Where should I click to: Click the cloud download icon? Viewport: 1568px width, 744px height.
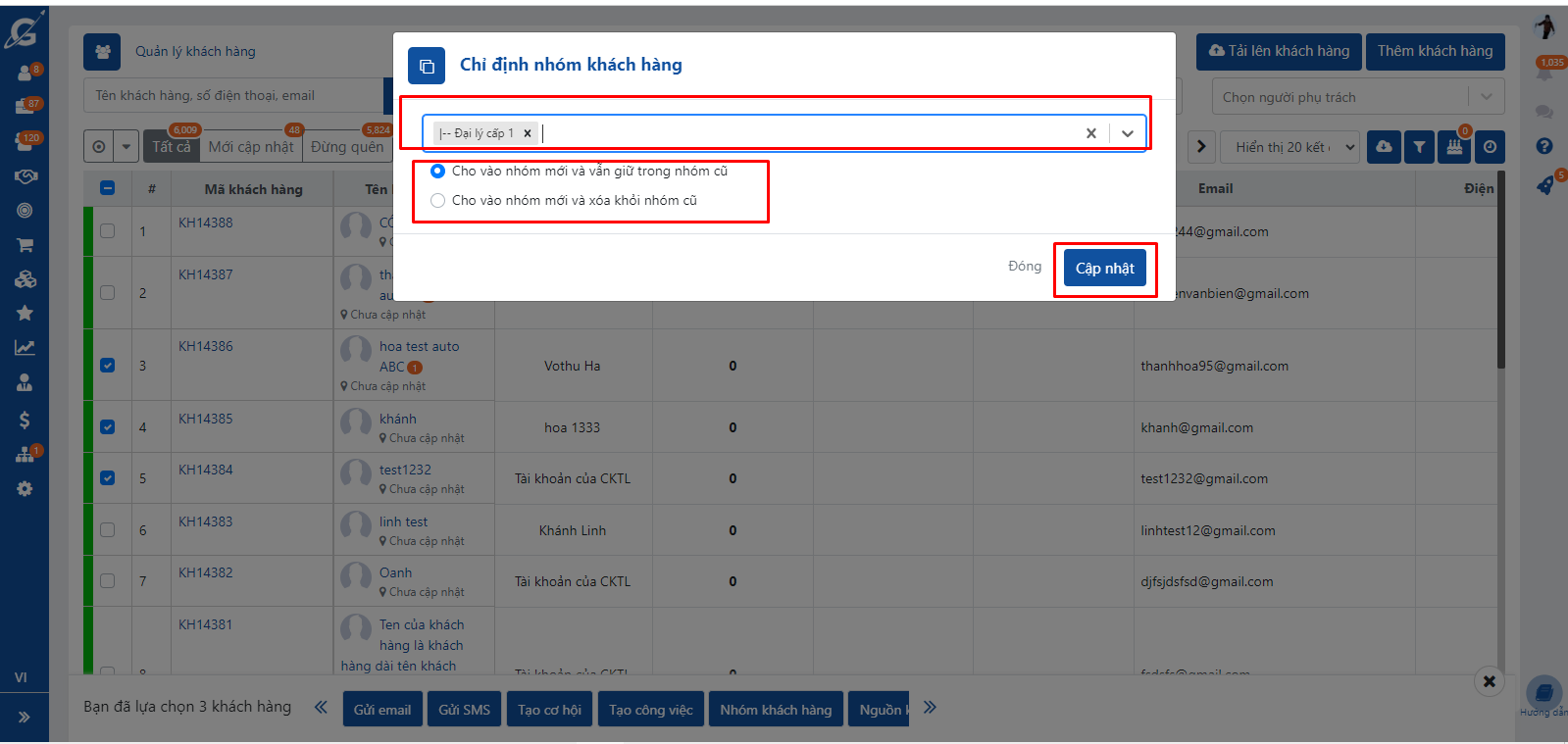click(1384, 147)
